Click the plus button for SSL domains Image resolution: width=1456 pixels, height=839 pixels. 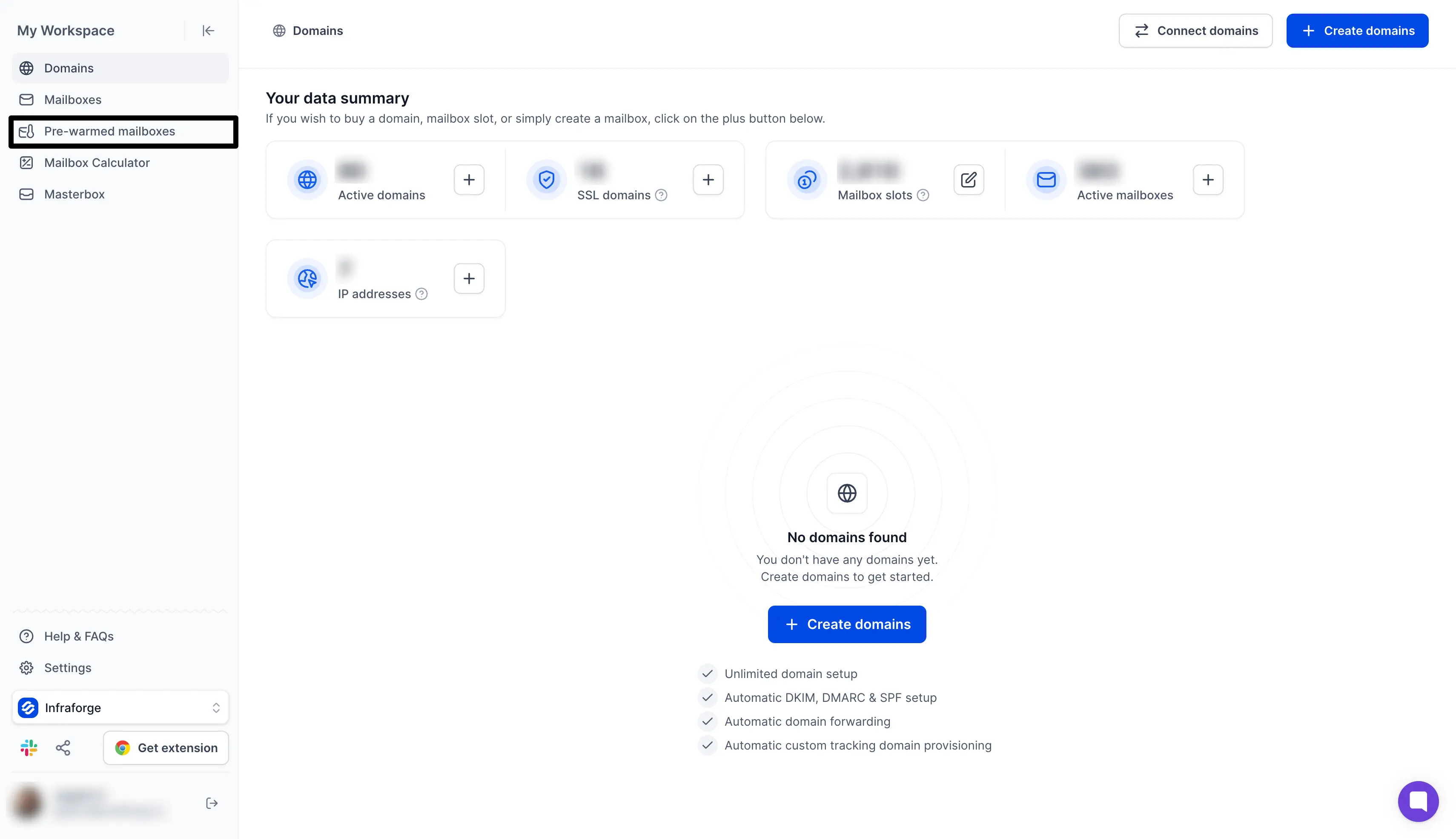(708, 180)
